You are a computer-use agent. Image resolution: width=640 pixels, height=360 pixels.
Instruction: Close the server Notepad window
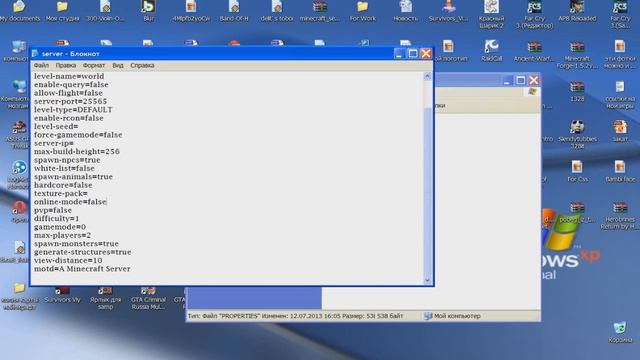(x=426, y=53)
